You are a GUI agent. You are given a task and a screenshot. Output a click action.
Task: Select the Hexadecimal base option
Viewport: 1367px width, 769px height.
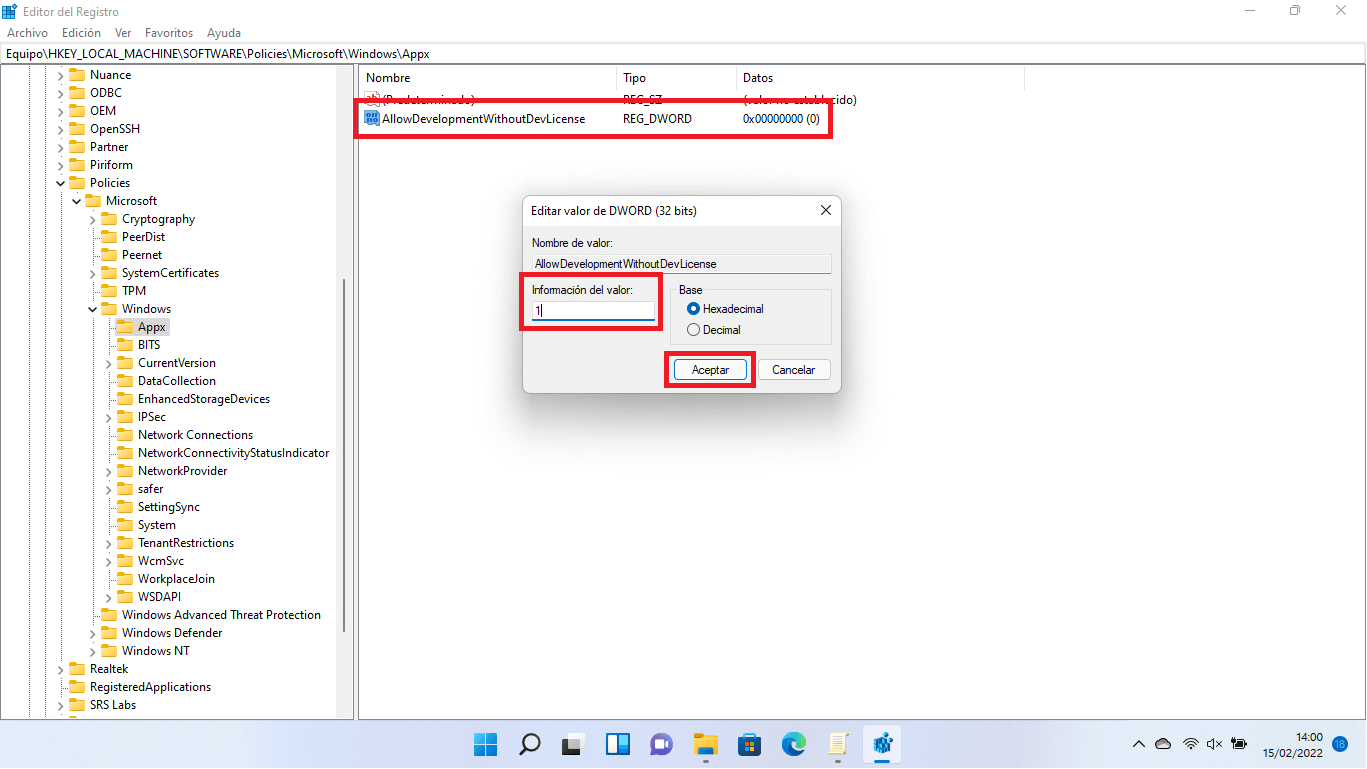[694, 309]
